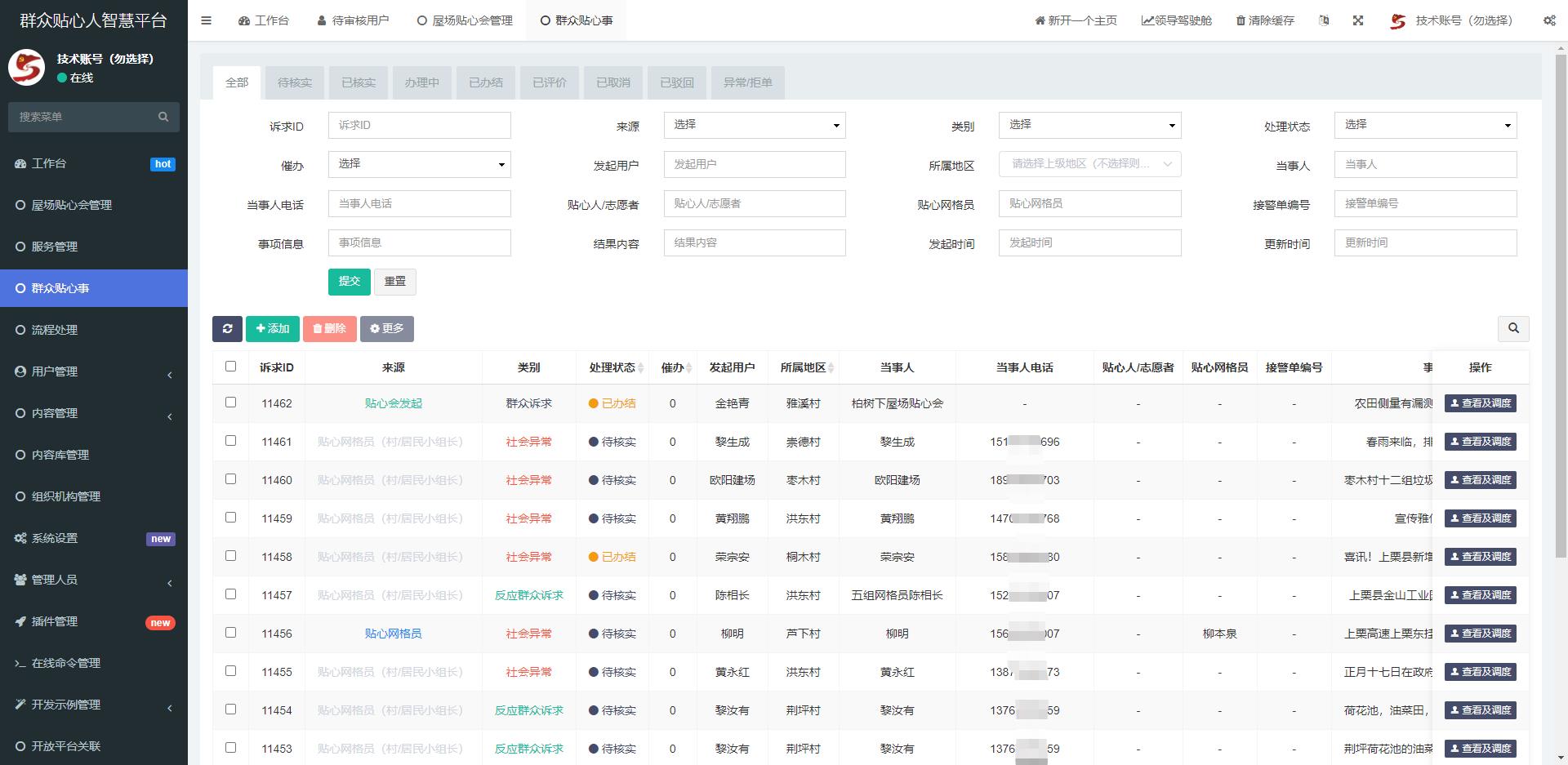Click the green 提交 submit button
This screenshot has width=1568, height=765.
point(349,282)
